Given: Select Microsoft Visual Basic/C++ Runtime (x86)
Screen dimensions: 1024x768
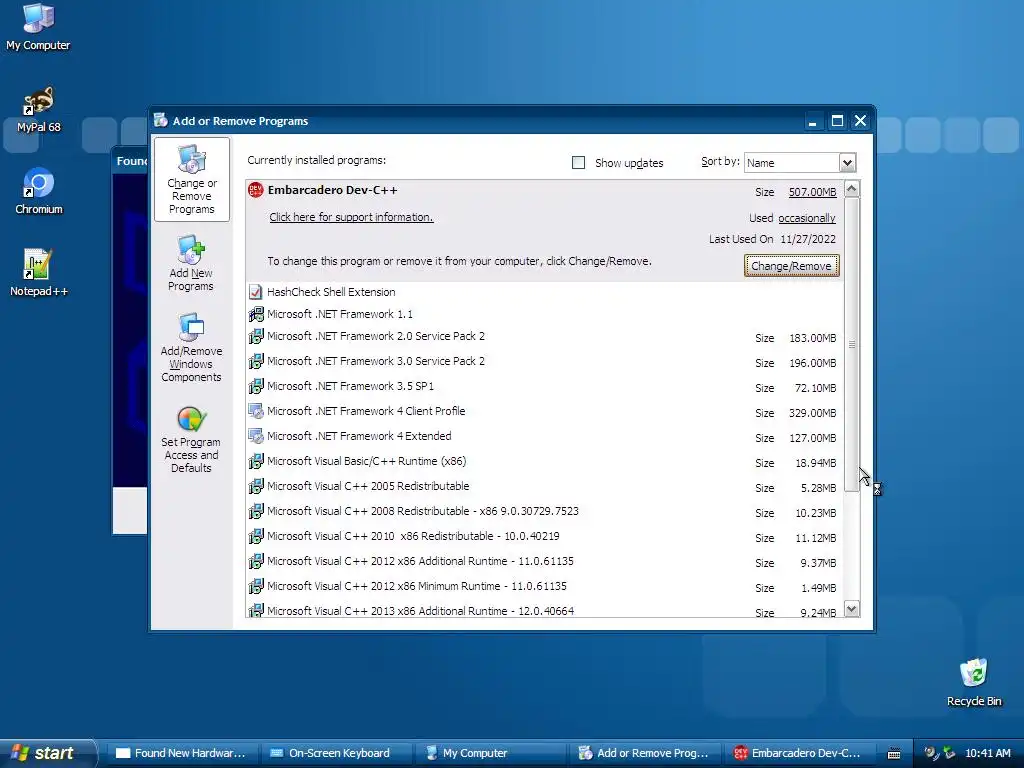Looking at the screenshot, I should click(545, 462).
